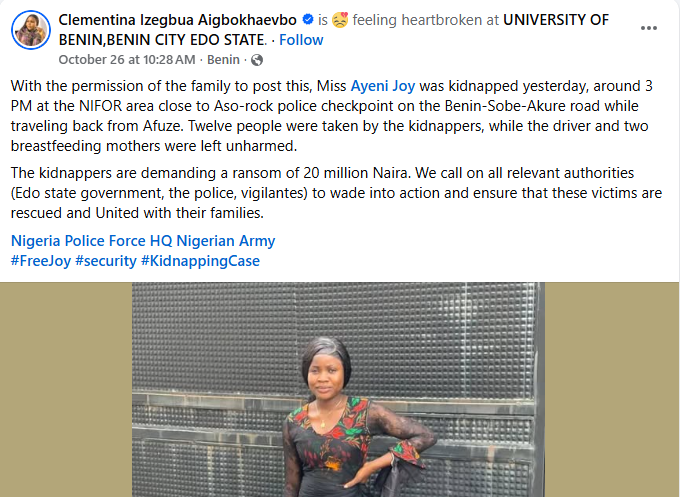Open Clementina's profile picture avatar
This screenshot has height=497, width=680.
click(x=31, y=29)
